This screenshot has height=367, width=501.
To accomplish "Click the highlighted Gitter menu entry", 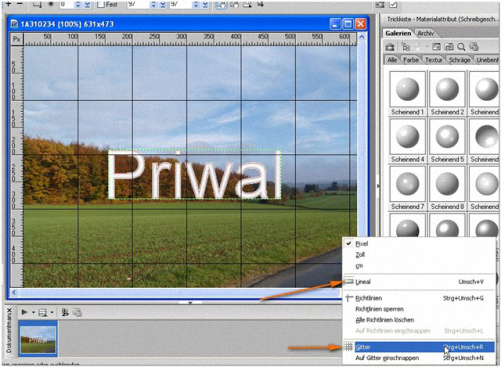I will (x=418, y=347).
